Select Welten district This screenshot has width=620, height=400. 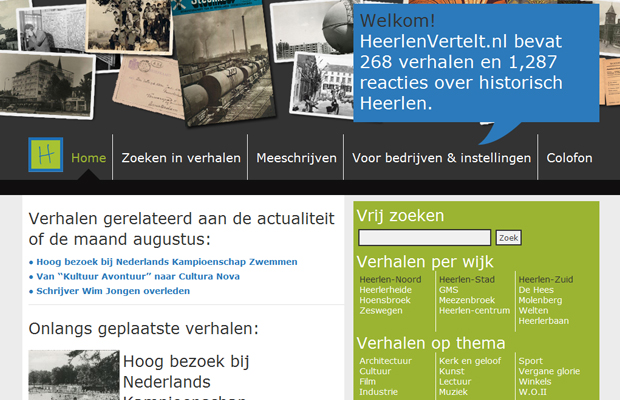[x=533, y=310]
